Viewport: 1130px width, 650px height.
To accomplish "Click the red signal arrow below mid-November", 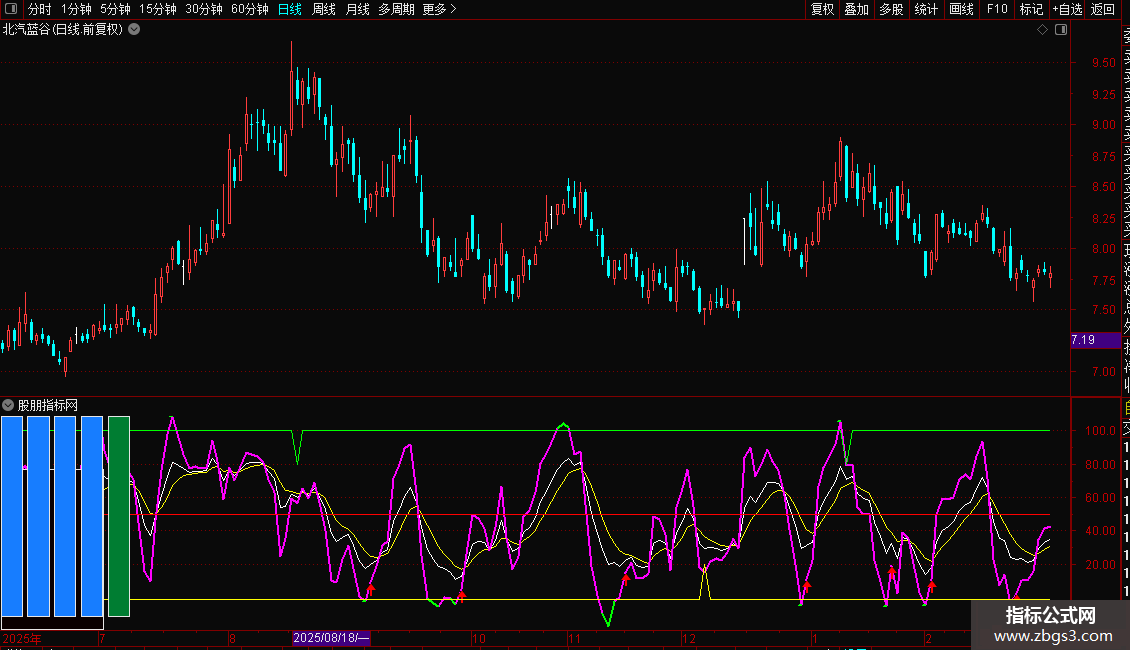I will [626, 578].
